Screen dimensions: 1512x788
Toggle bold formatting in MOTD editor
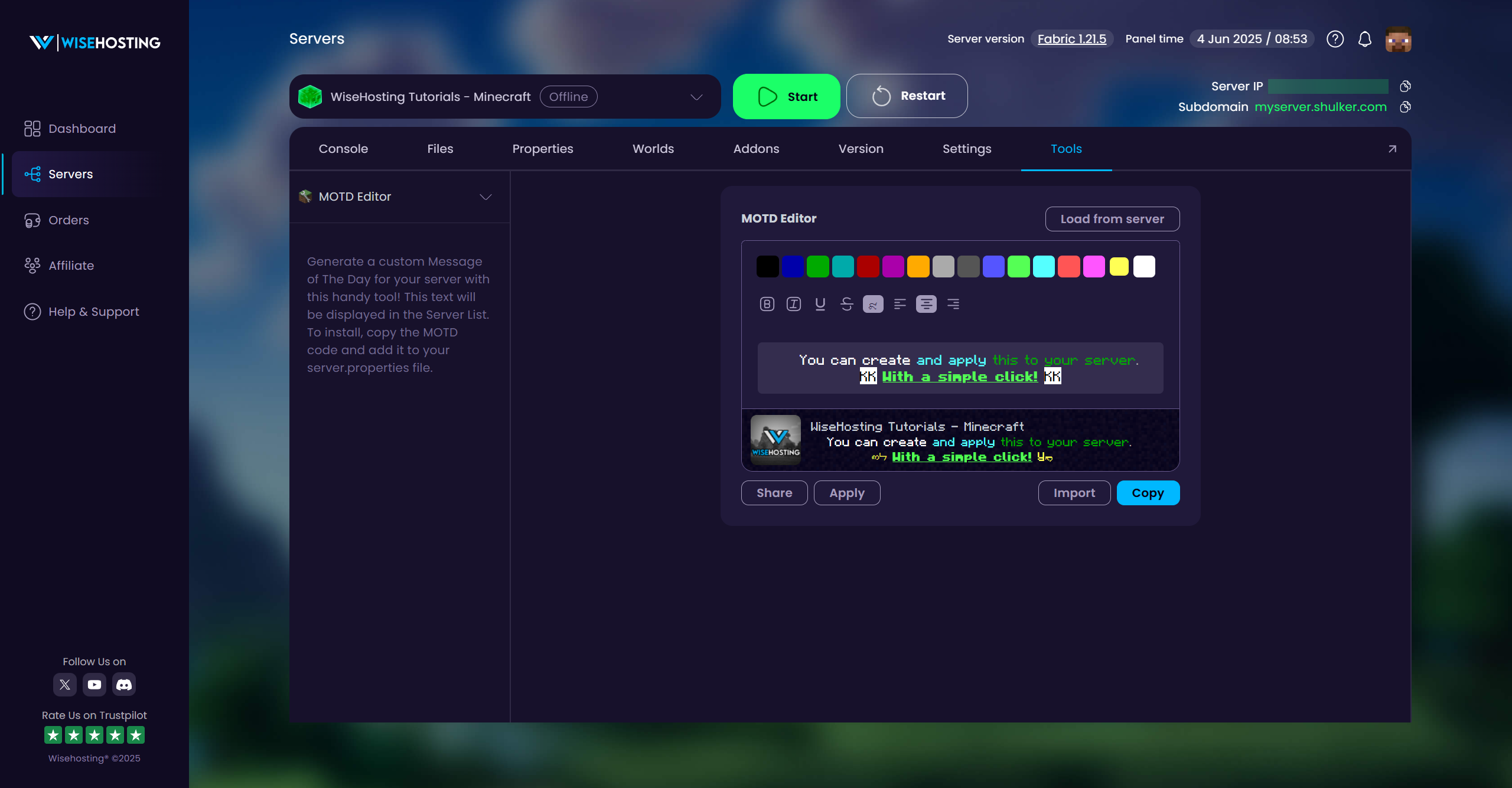coord(767,304)
